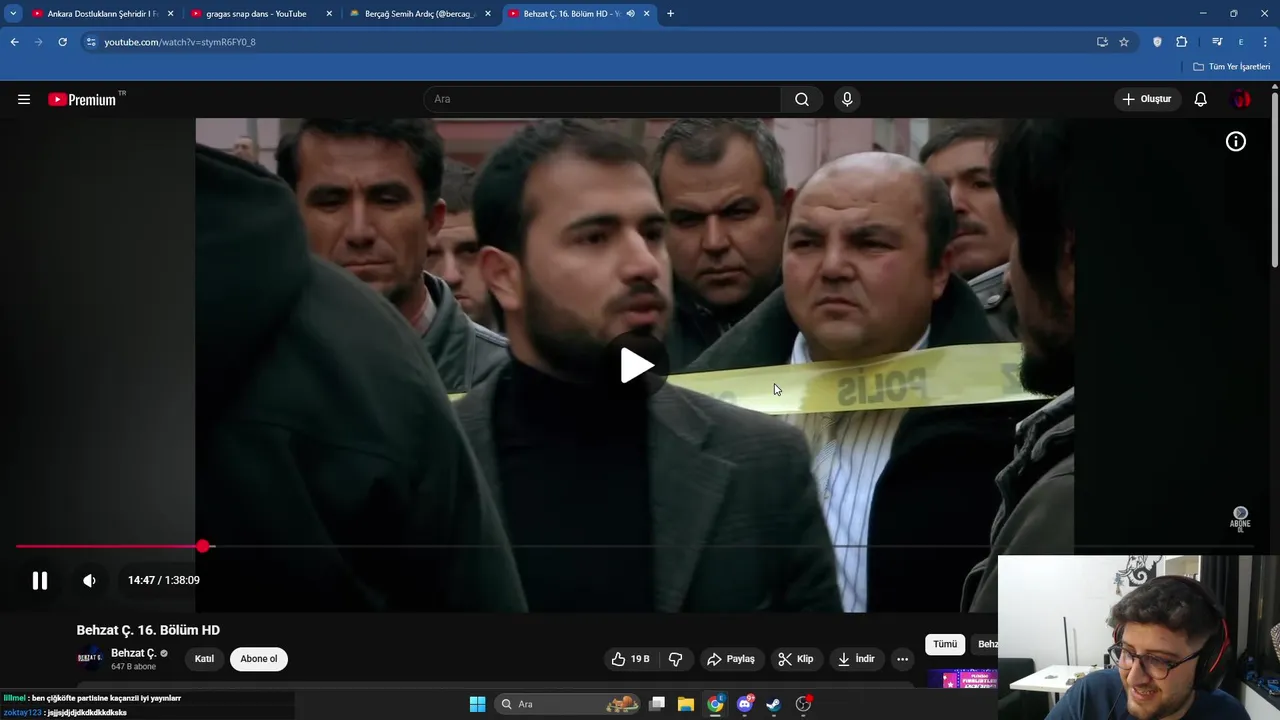1280x720 pixels.
Task: Open Chrome from the taskbar
Action: click(715, 704)
